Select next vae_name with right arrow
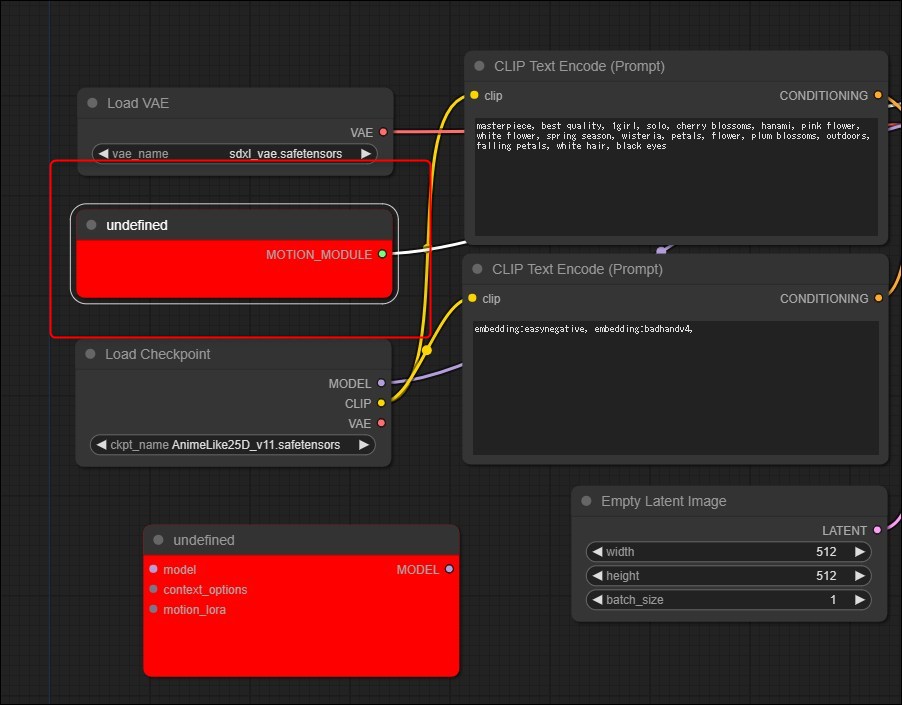The height and width of the screenshot is (705, 902). pyautogui.click(x=365, y=154)
